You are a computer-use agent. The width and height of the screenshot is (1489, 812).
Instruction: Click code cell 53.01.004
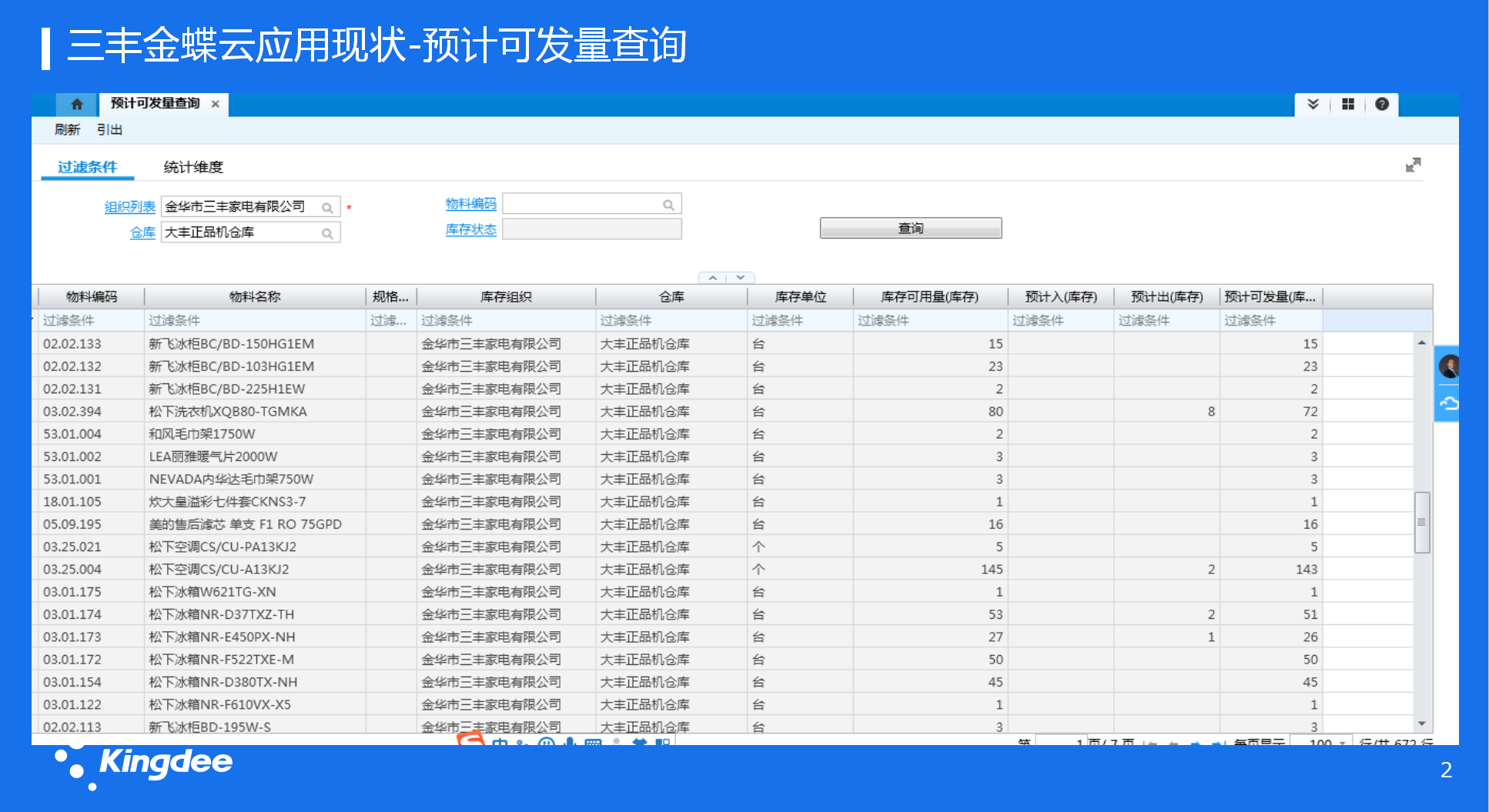[x=92, y=434]
